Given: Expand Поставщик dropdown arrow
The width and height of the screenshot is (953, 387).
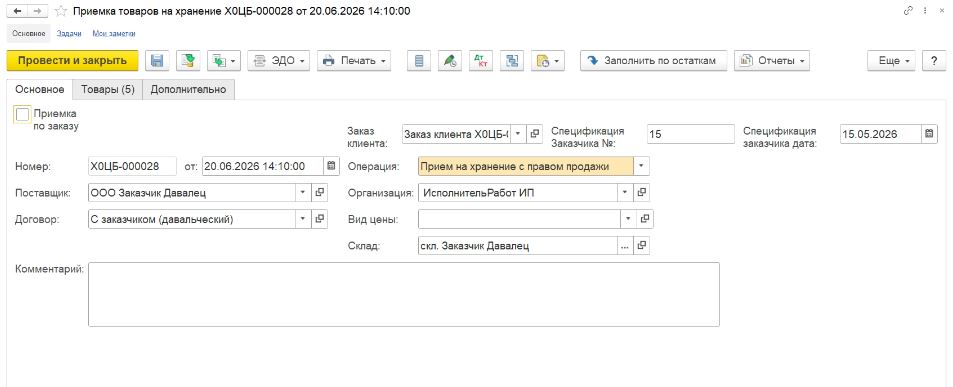Looking at the screenshot, I should click(304, 193).
